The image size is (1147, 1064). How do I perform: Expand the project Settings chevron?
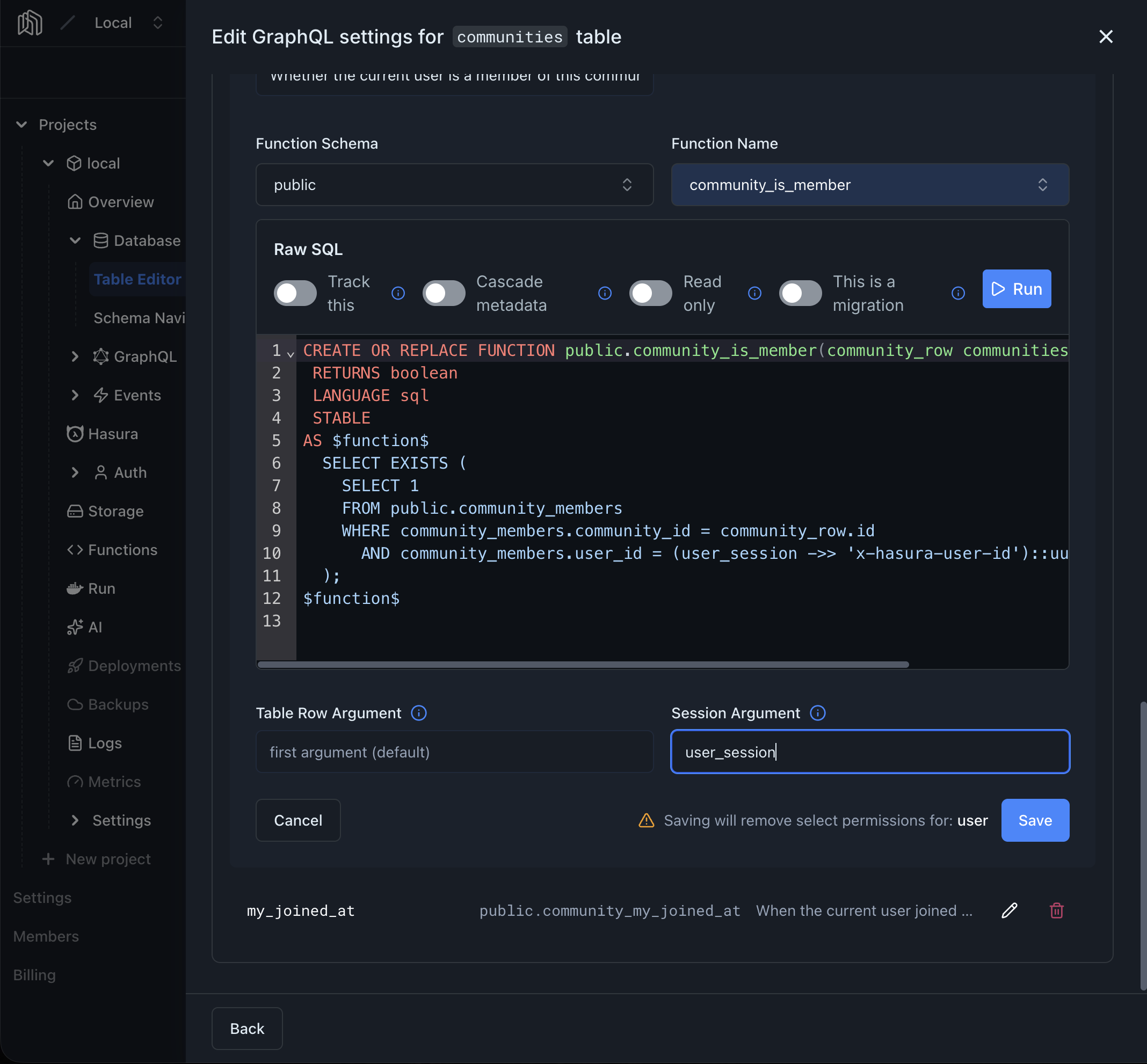[75, 820]
